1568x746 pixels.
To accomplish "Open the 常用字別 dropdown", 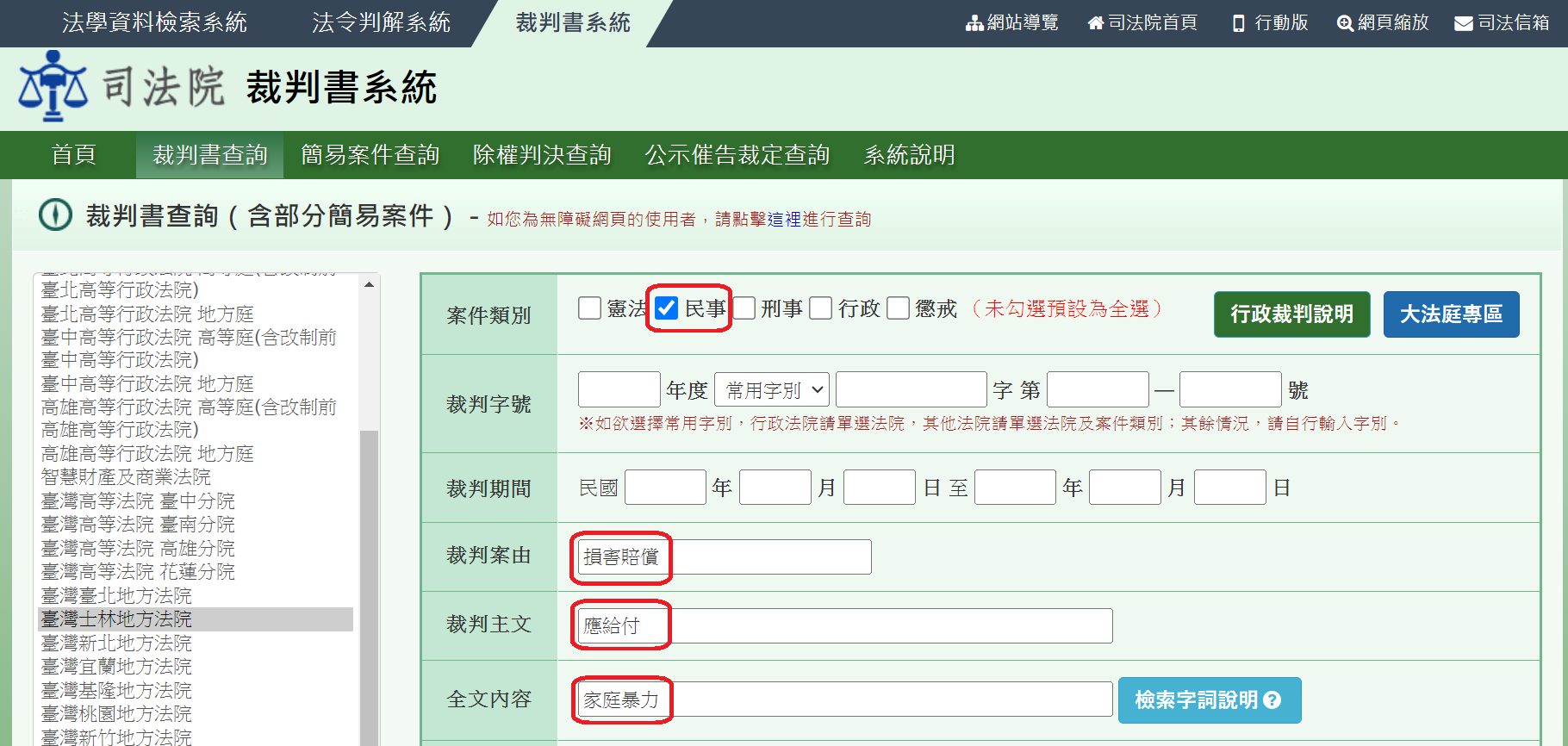I will (773, 390).
